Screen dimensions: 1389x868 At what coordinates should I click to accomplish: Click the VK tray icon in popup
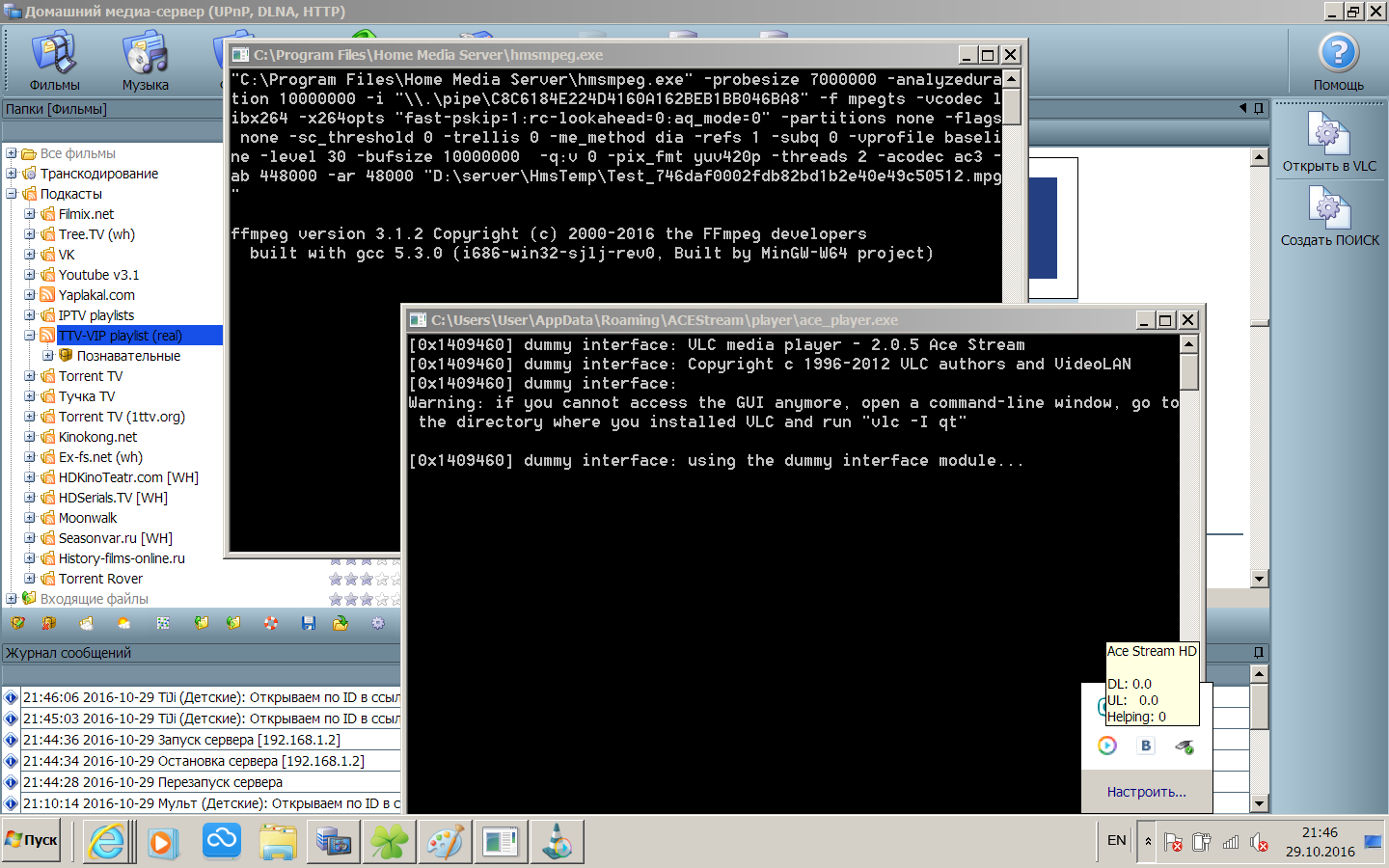(x=1146, y=746)
